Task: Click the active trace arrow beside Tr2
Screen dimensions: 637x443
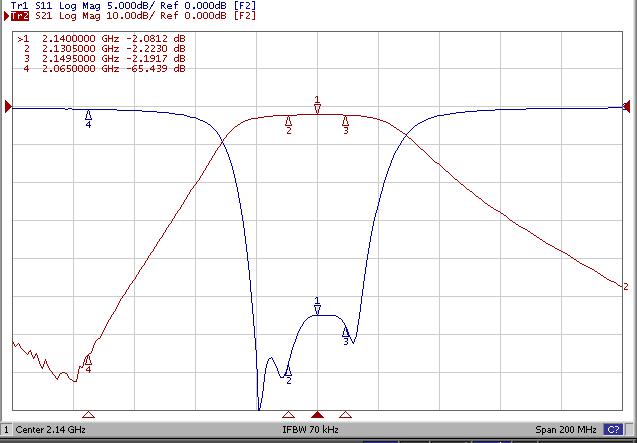Action: click(x=6, y=16)
